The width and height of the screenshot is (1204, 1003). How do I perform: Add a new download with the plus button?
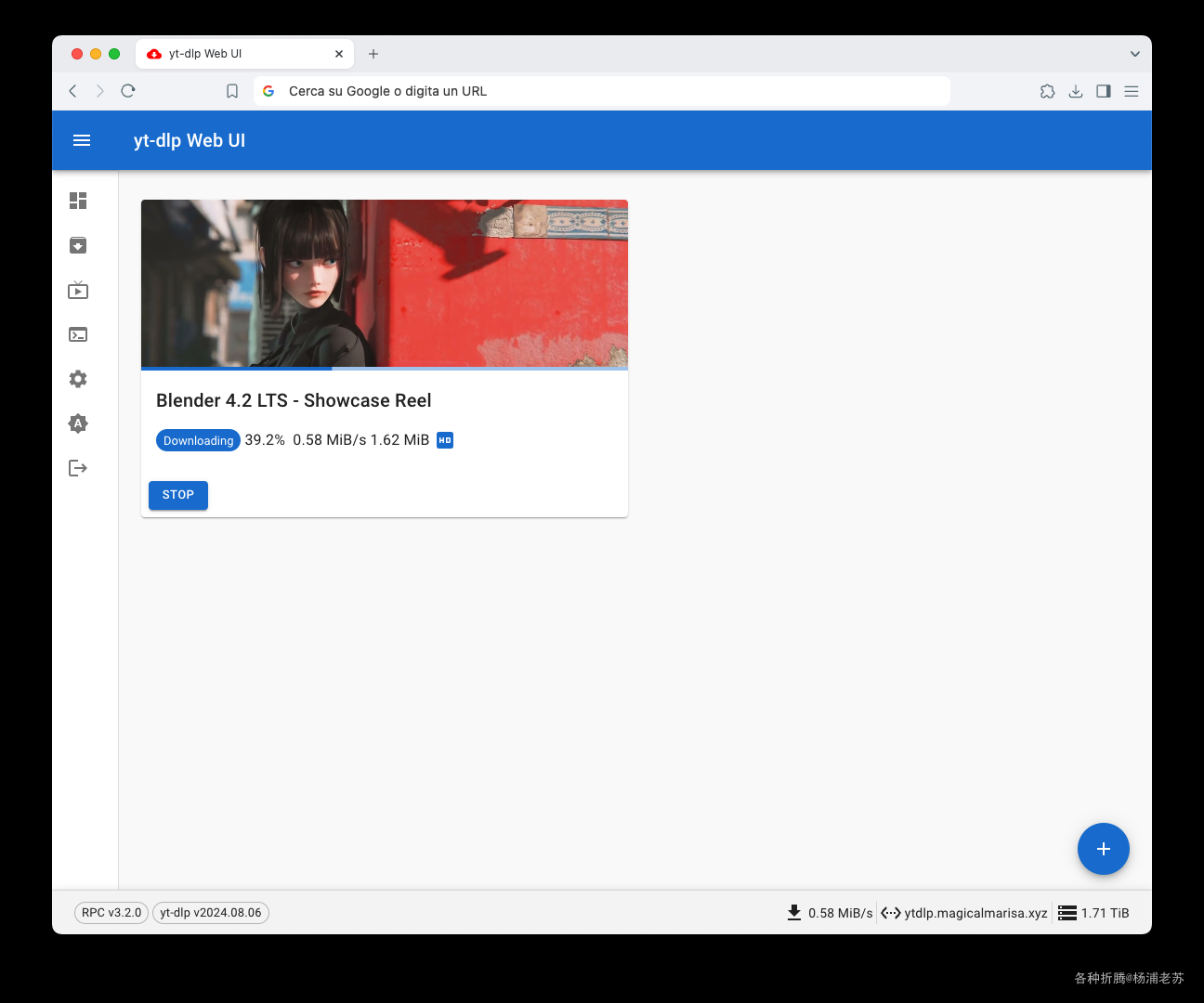pyautogui.click(x=1104, y=849)
